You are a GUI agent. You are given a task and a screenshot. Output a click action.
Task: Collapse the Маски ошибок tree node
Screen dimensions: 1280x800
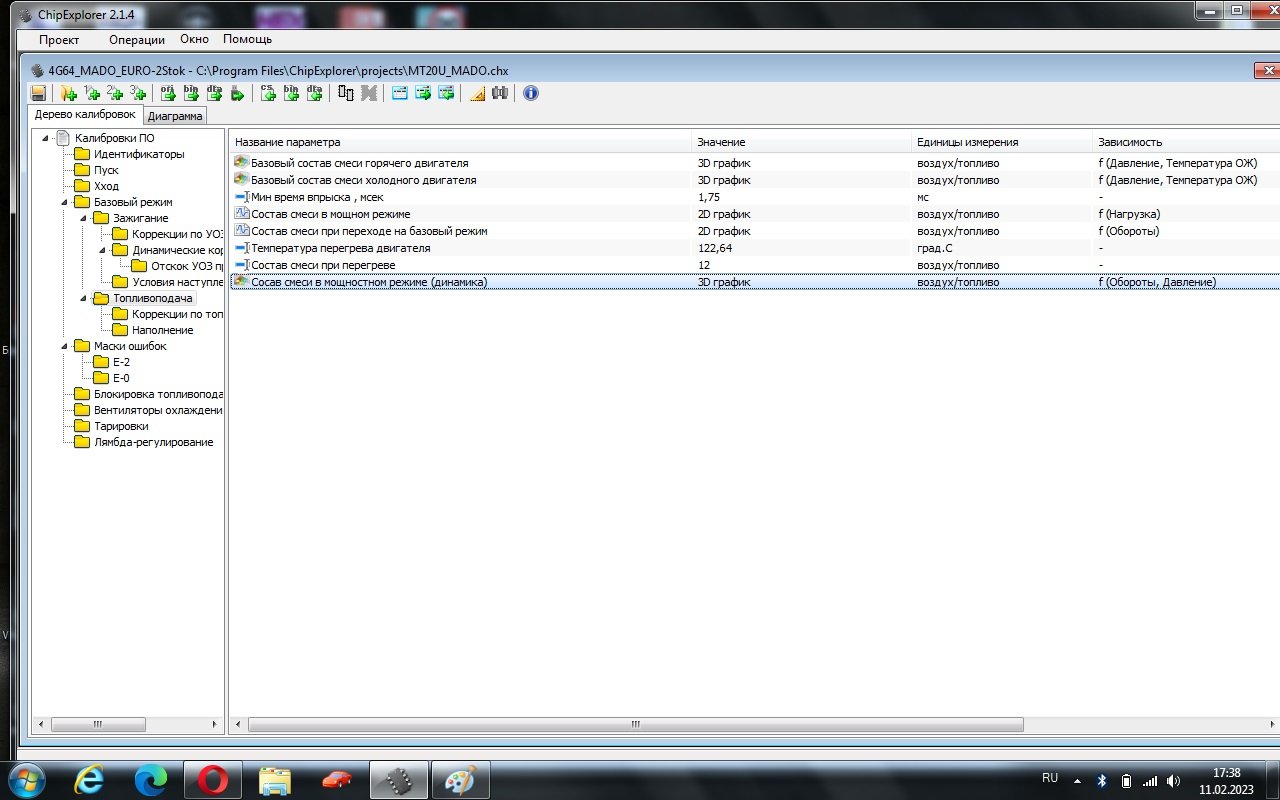[x=65, y=346]
